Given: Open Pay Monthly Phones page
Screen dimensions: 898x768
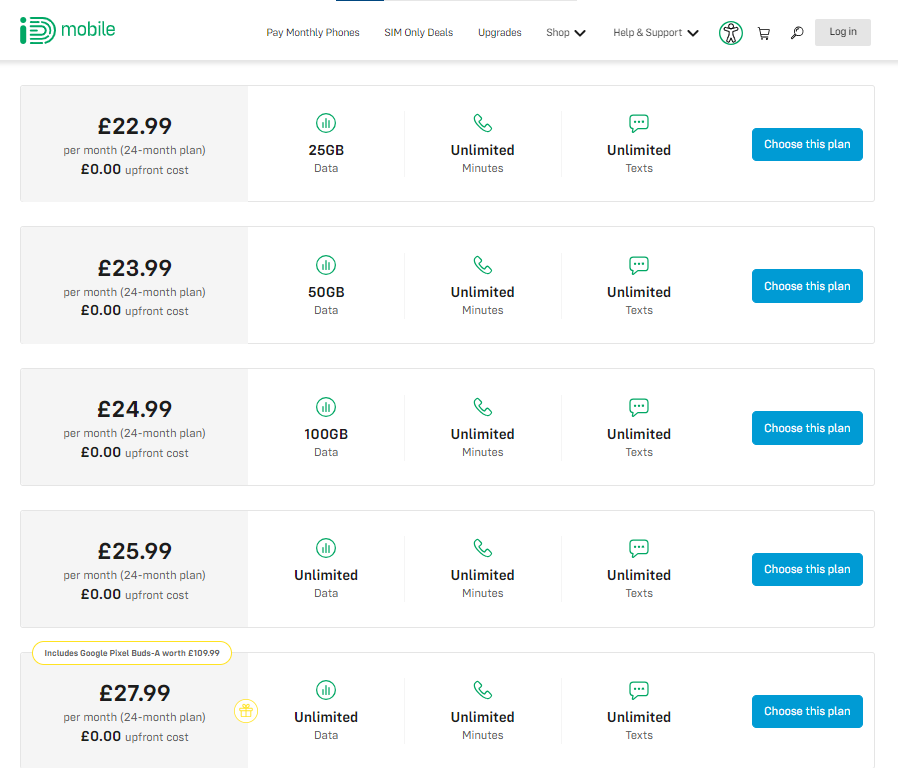Looking at the screenshot, I should click(313, 33).
